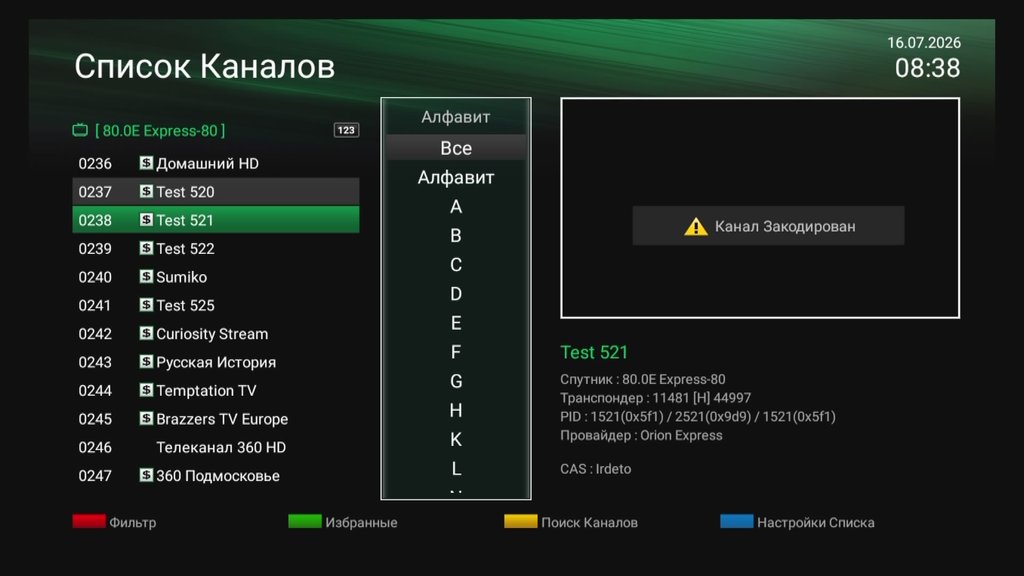Image resolution: width=1024 pixels, height=576 pixels.
Task: Click the warning triangle in the preview
Action: click(x=696, y=226)
